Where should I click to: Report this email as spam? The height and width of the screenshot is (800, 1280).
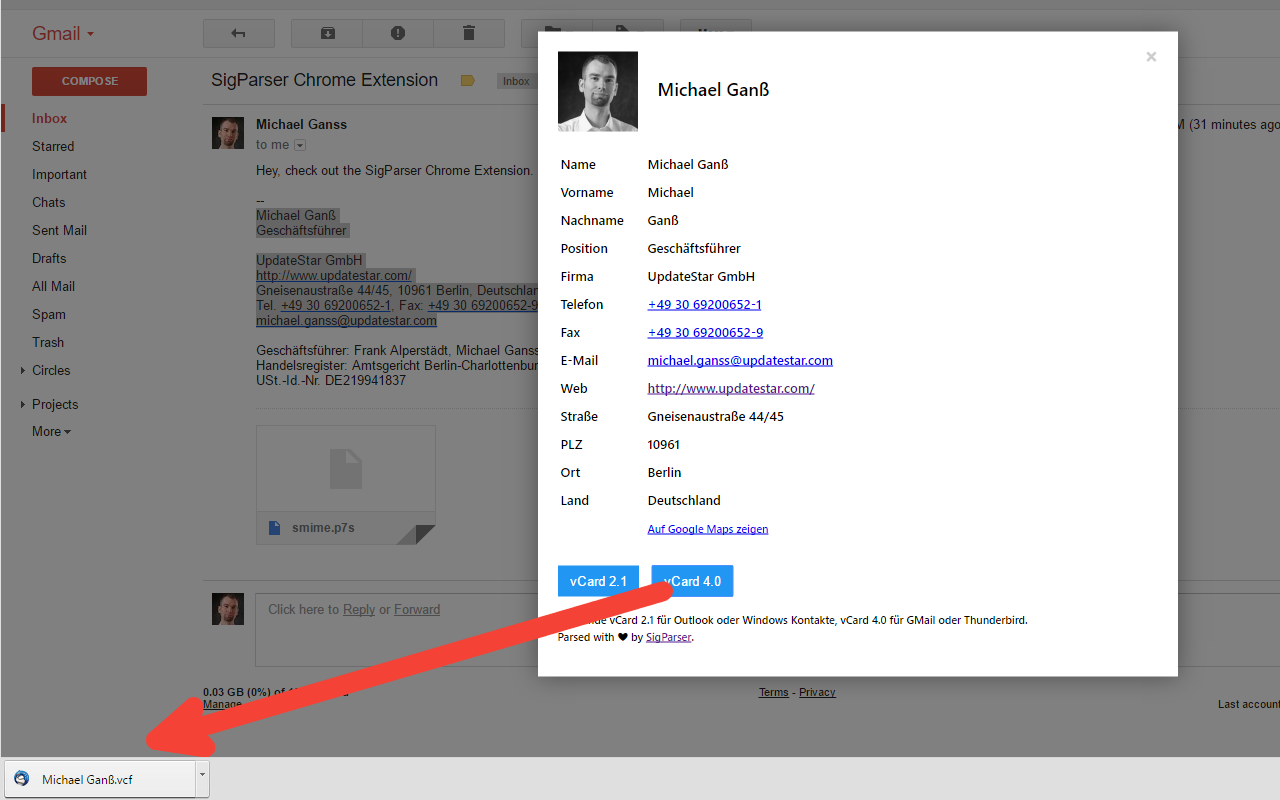398,33
